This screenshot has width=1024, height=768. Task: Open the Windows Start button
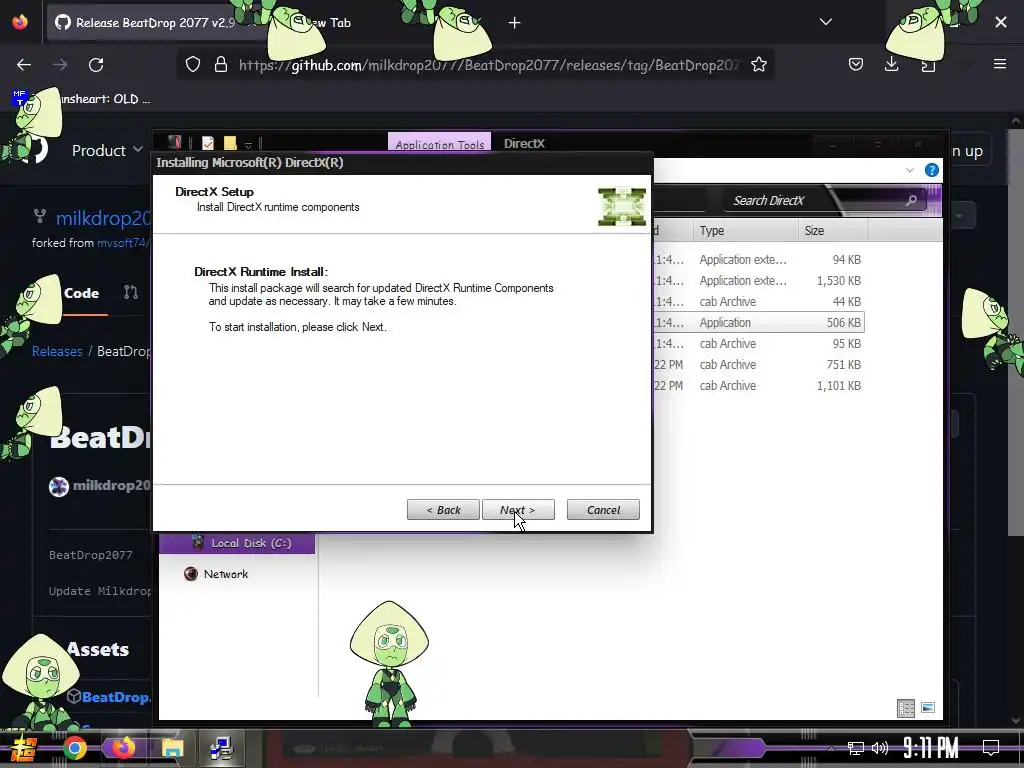(24, 748)
